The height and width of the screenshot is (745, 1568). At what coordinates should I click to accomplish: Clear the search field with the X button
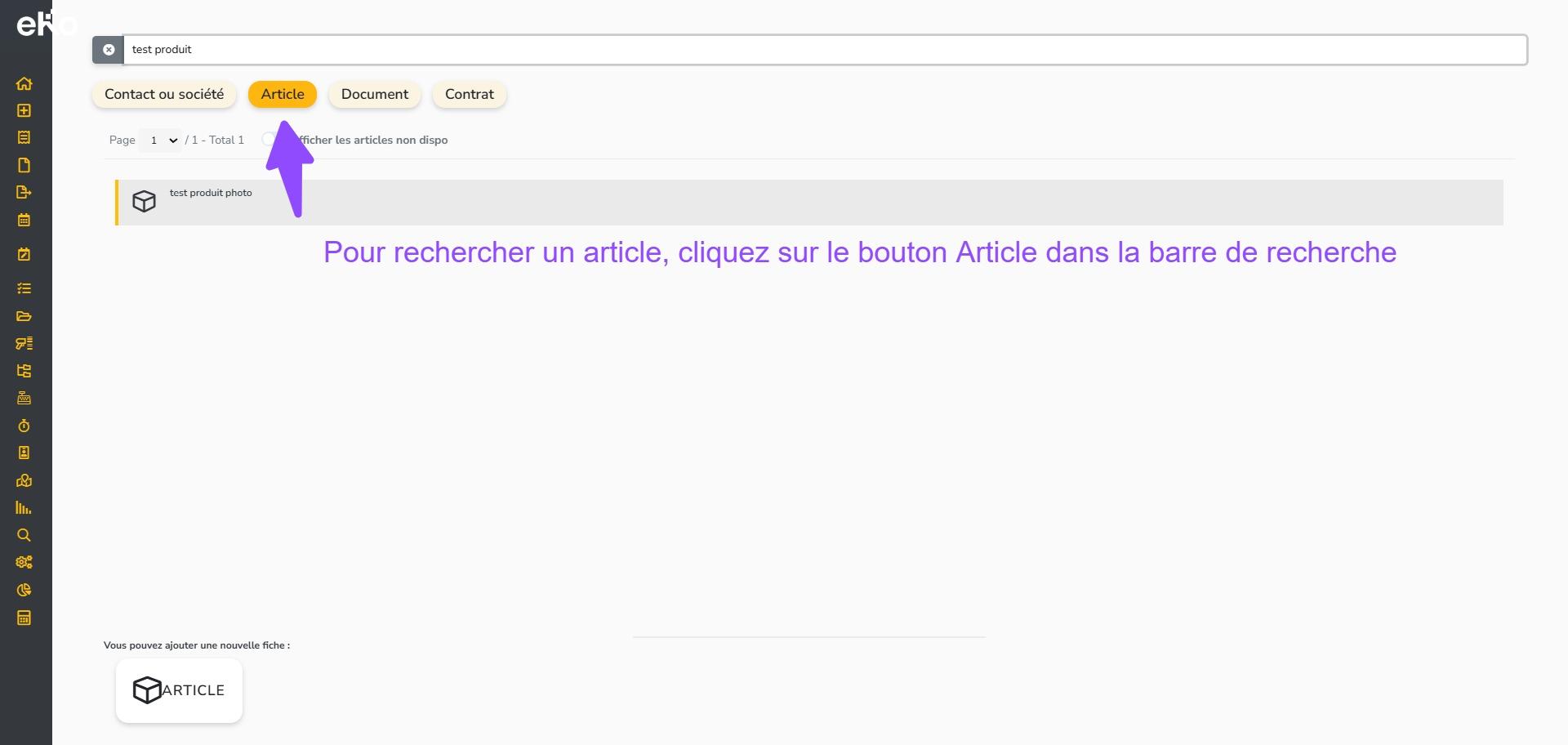click(108, 50)
